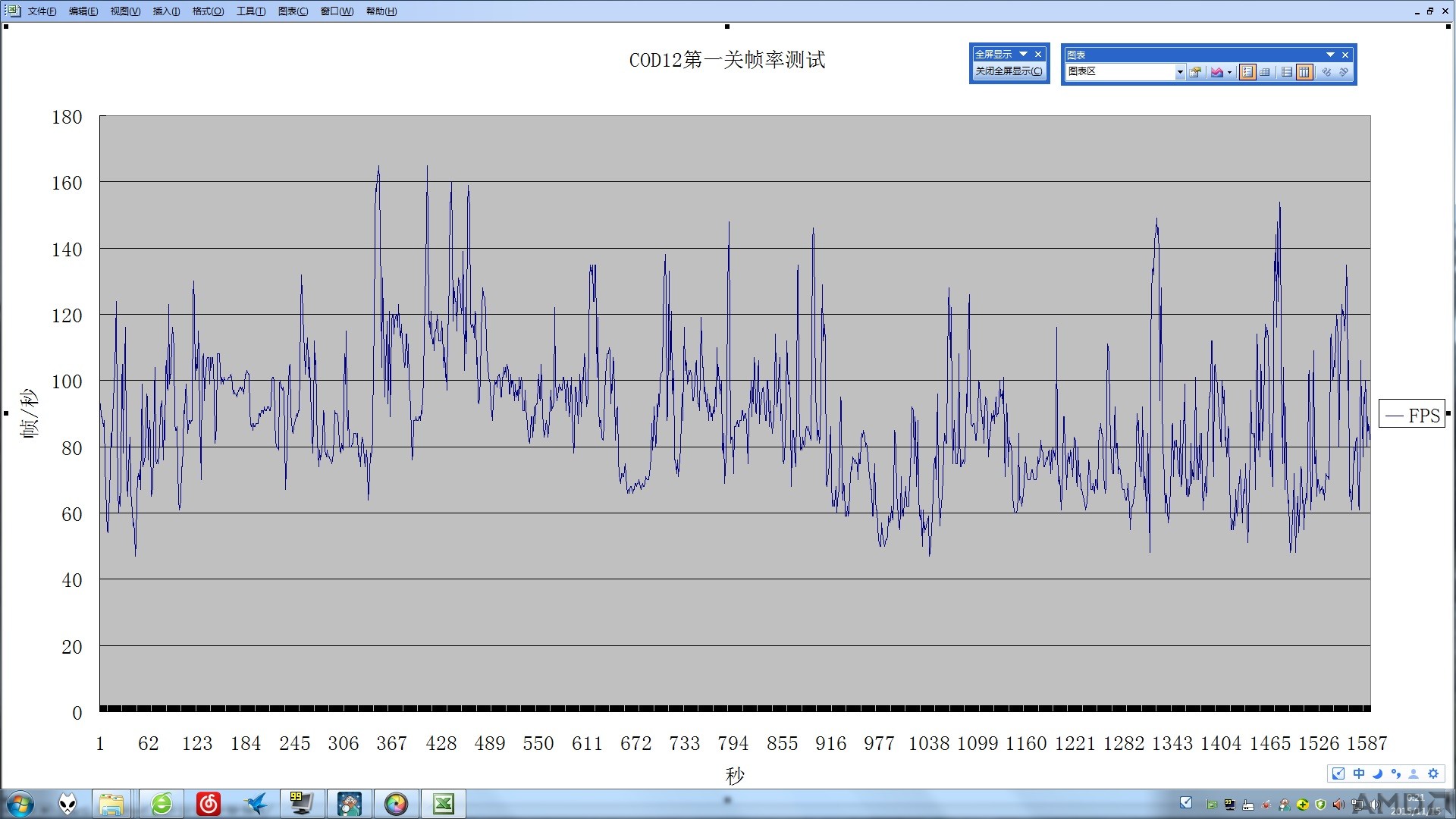This screenshot has width=1456, height=819.
Task: Close the 全屏显示 floating toolbar
Action: (x=1038, y=54)
